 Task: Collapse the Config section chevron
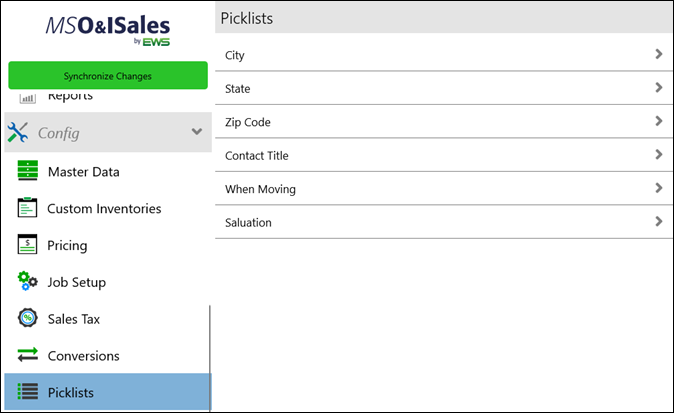(x=196, y=132)
